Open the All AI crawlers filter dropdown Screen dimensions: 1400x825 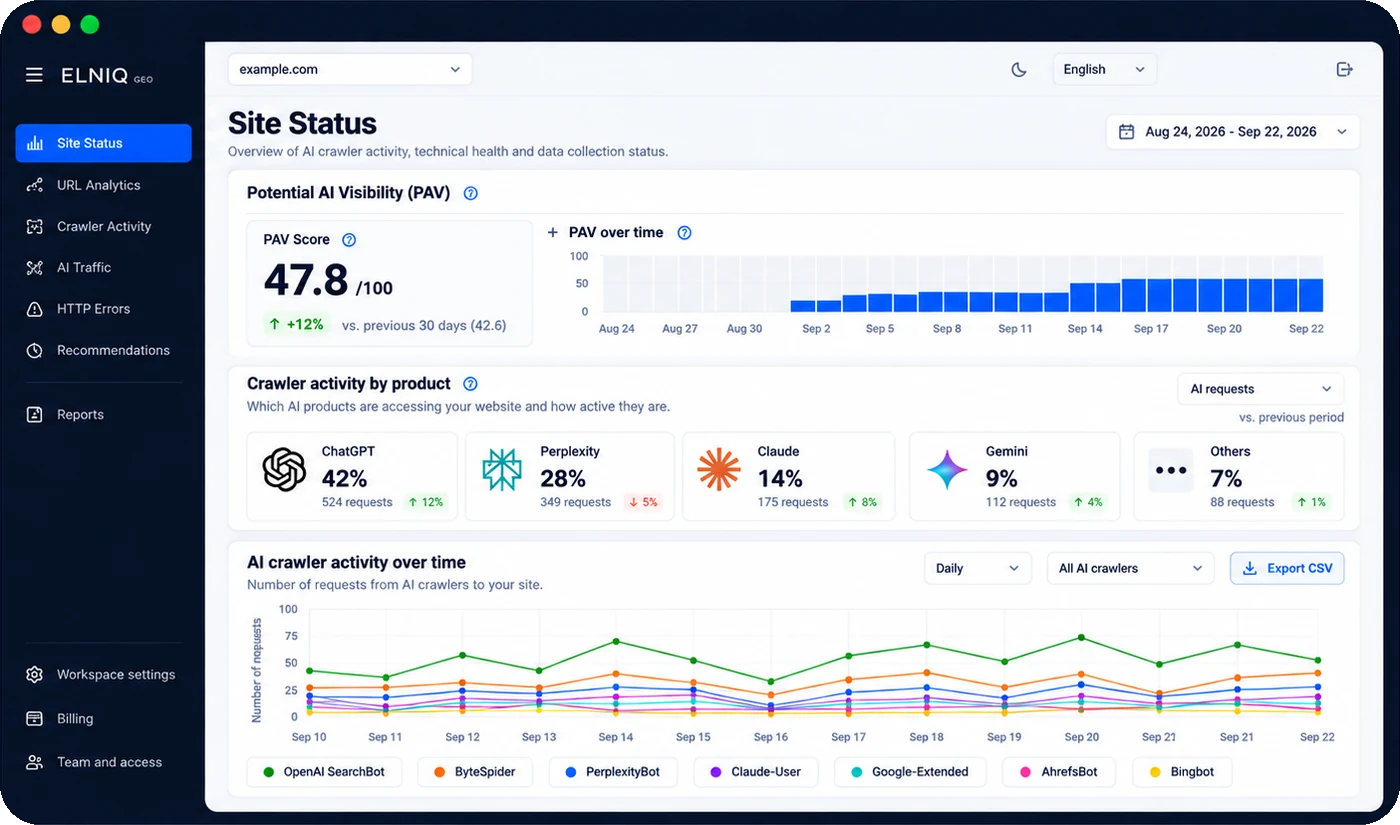tap(1130, 568)
